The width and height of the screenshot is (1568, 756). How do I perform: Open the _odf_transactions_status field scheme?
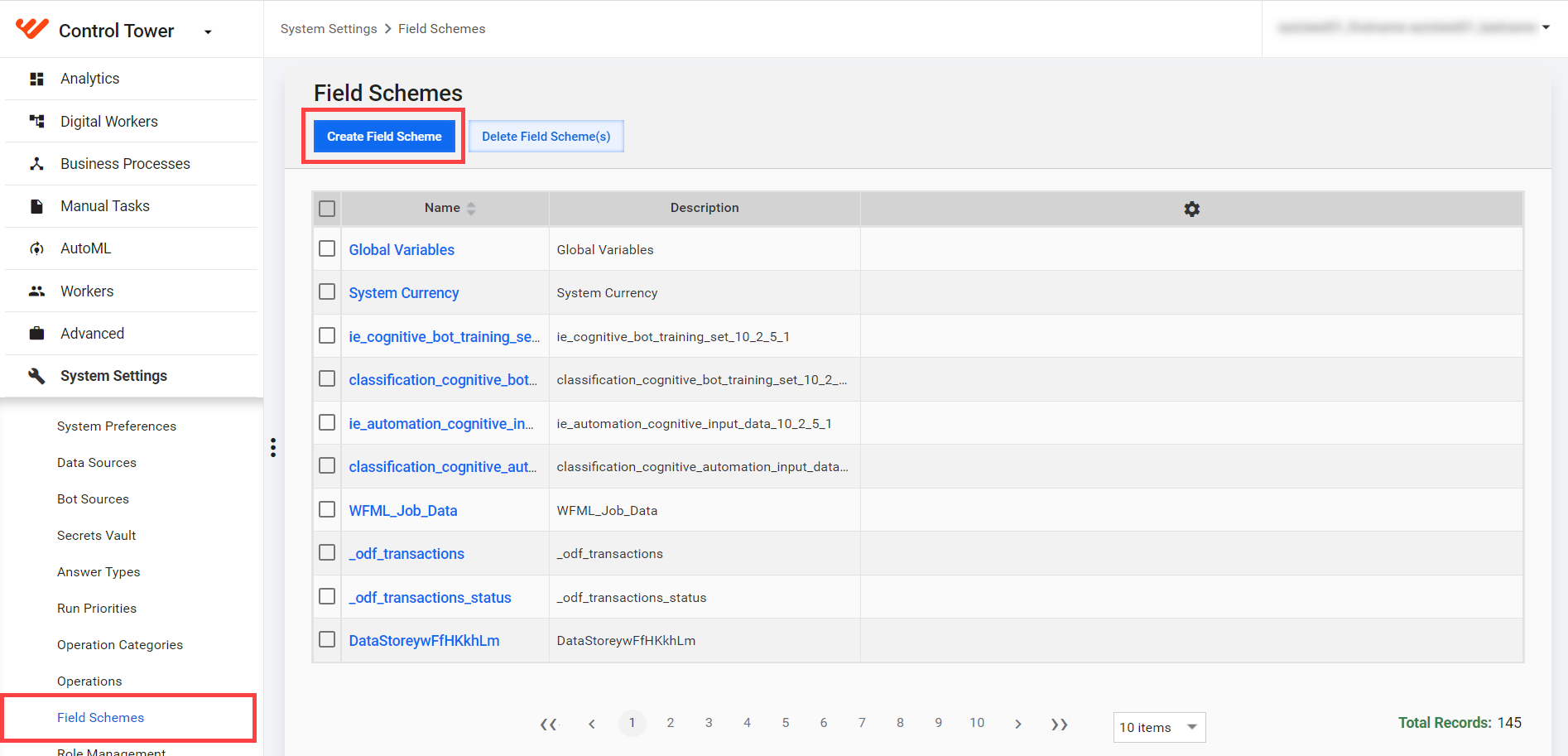(x=430, y=598)
